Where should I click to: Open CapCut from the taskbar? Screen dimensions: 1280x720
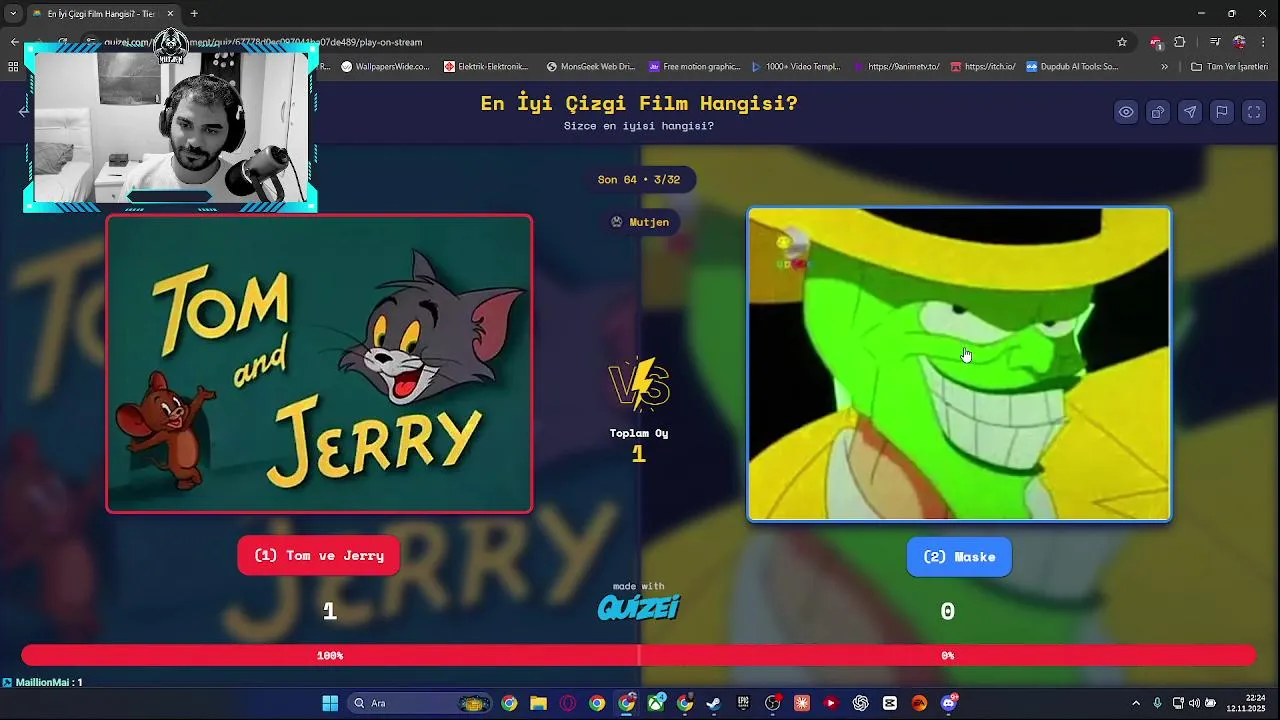890,703
